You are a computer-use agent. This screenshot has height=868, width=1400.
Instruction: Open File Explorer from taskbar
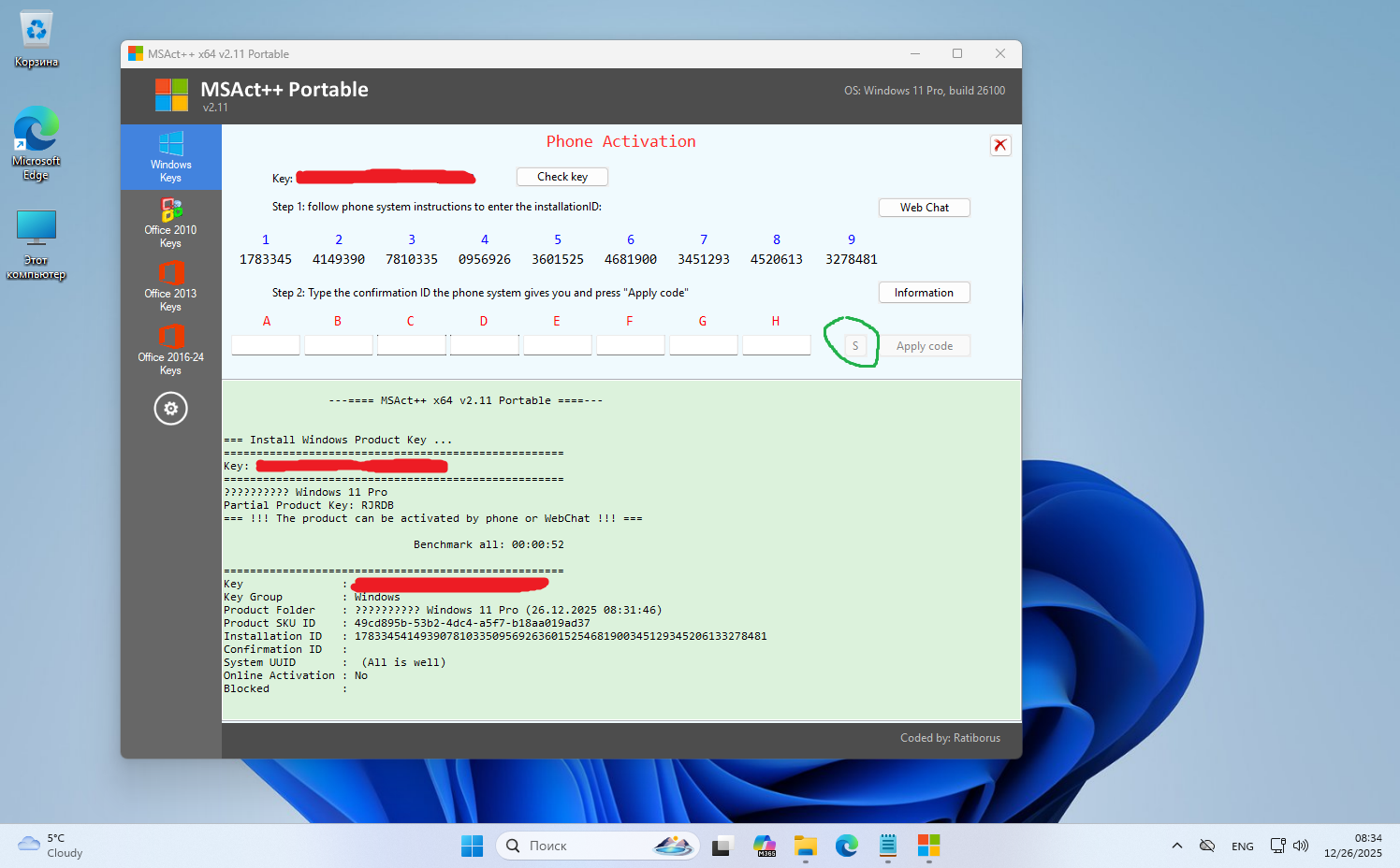[x=806, y=846]
